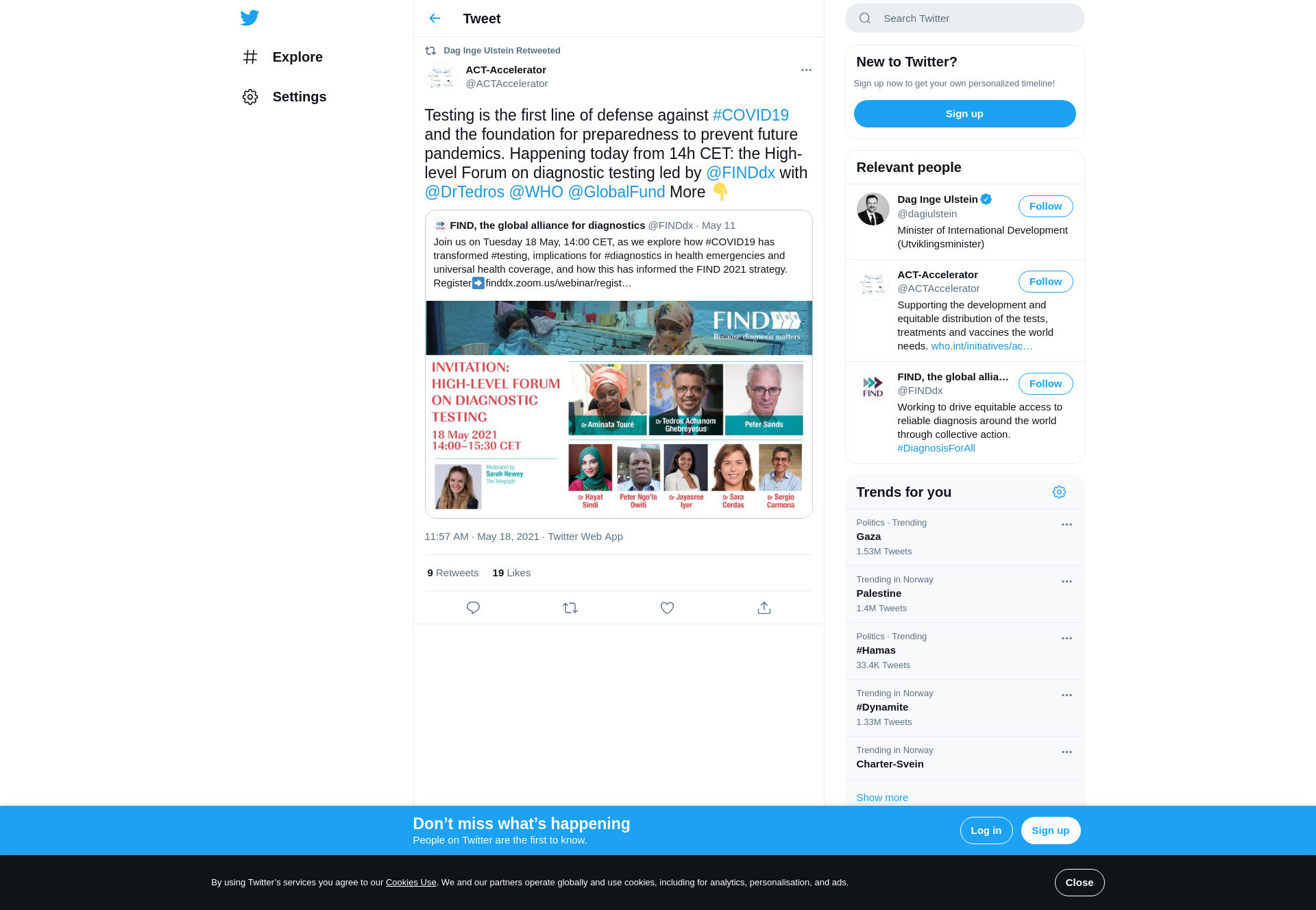Open the forum invitation image

coord(619,409)
